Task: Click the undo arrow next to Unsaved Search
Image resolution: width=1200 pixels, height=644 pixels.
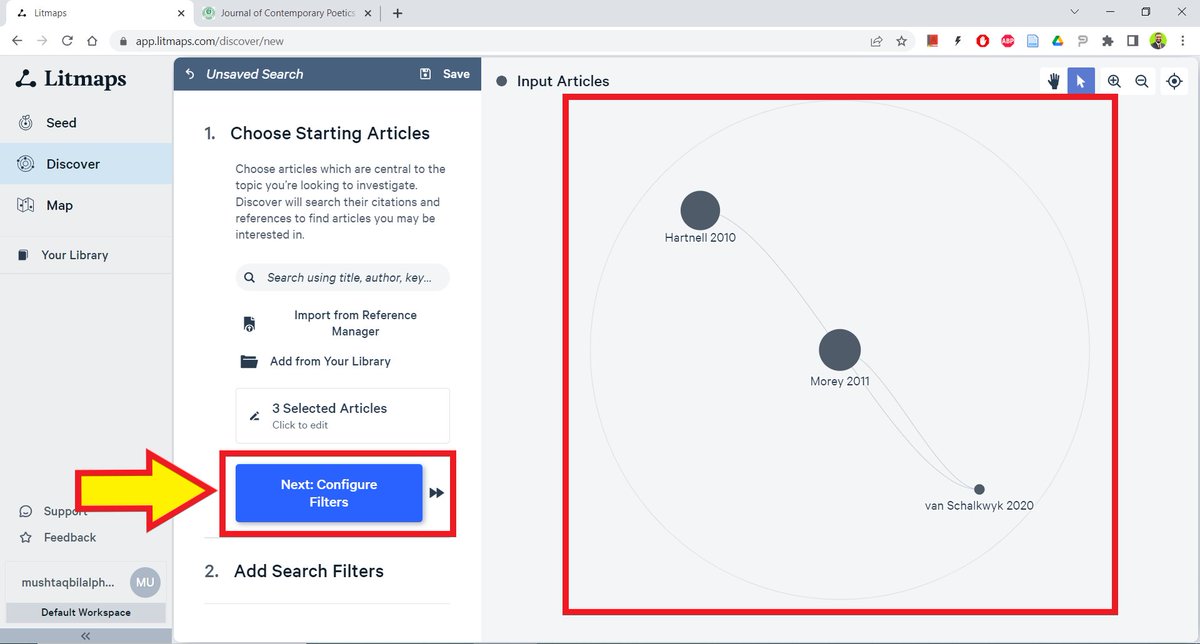Action: pos(190,73)
